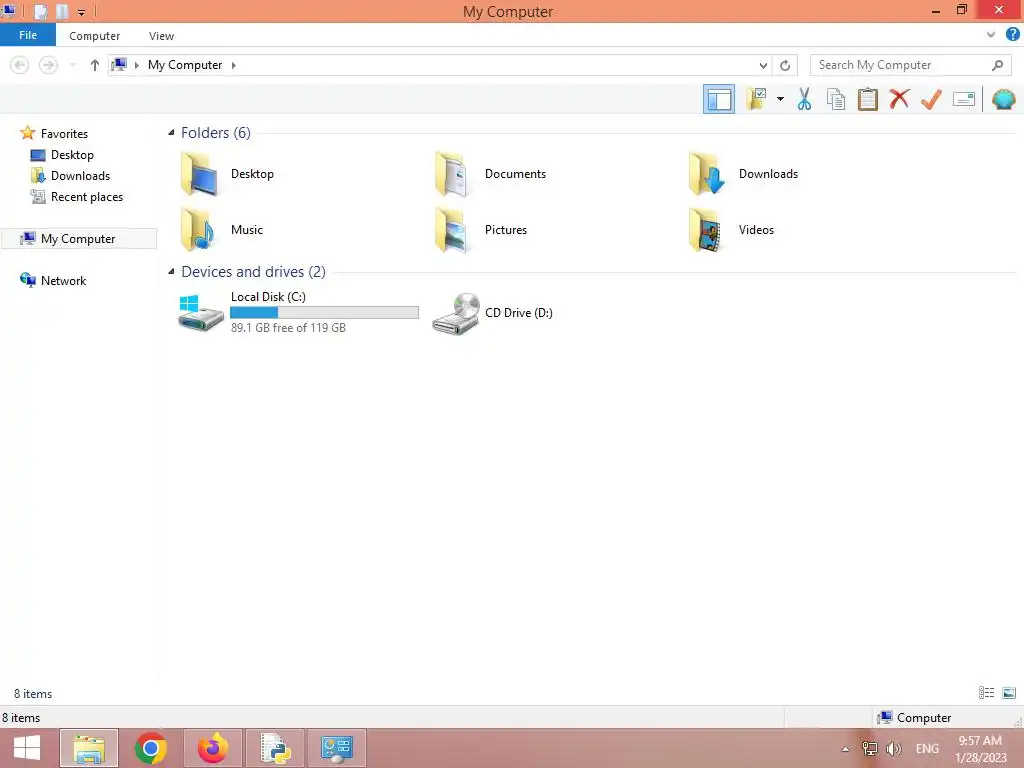
Task: Open the recent locations dropdown arrow
Action: (72, 65)
